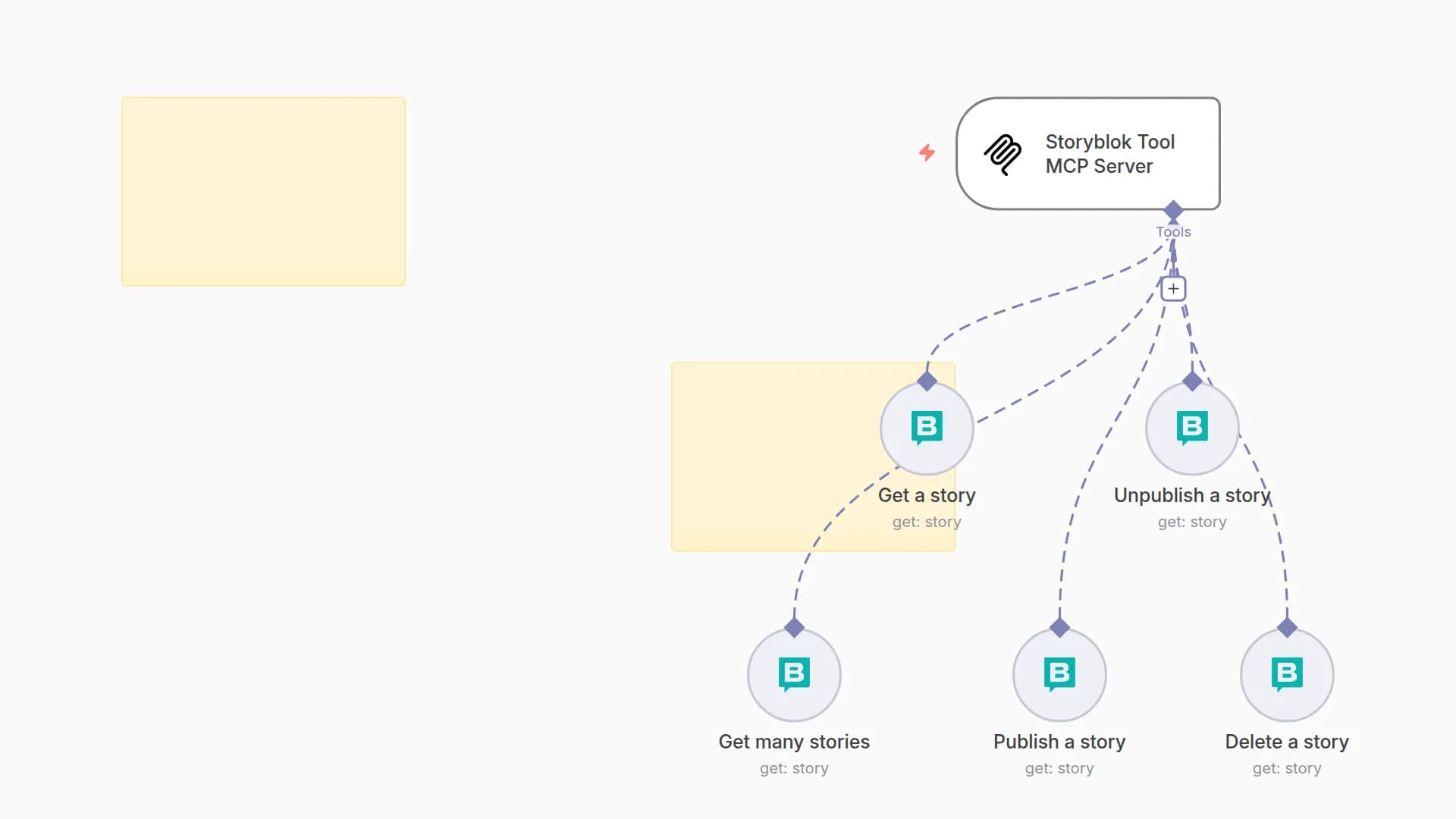Select the Unpublish a story node icon
The height and width of the screenshot is (819, 1456).
[1192, 428]
